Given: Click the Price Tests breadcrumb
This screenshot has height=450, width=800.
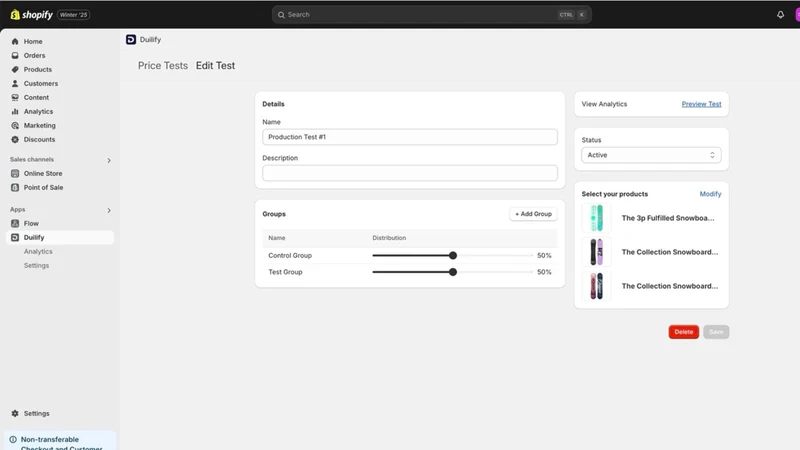Looking at the screenshot, I should (x=163, y=65).
